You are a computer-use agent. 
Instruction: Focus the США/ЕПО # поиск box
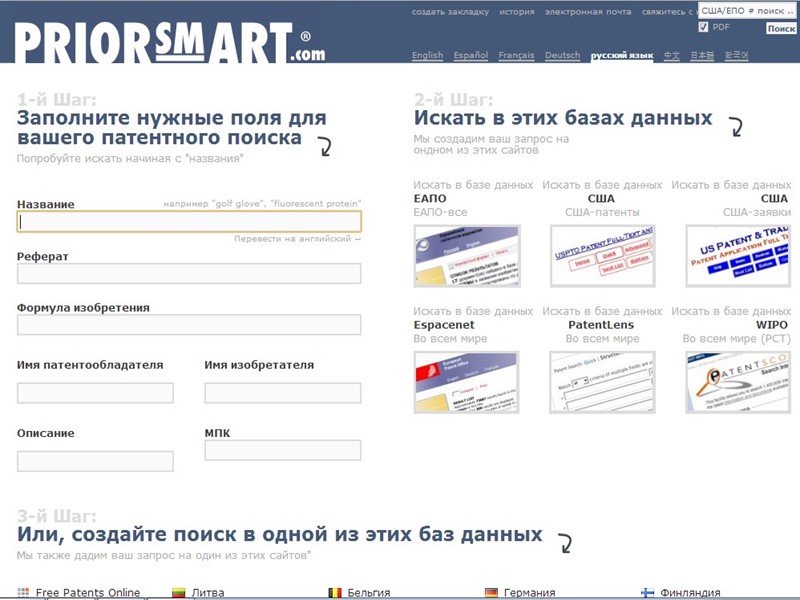coord(747,11)
